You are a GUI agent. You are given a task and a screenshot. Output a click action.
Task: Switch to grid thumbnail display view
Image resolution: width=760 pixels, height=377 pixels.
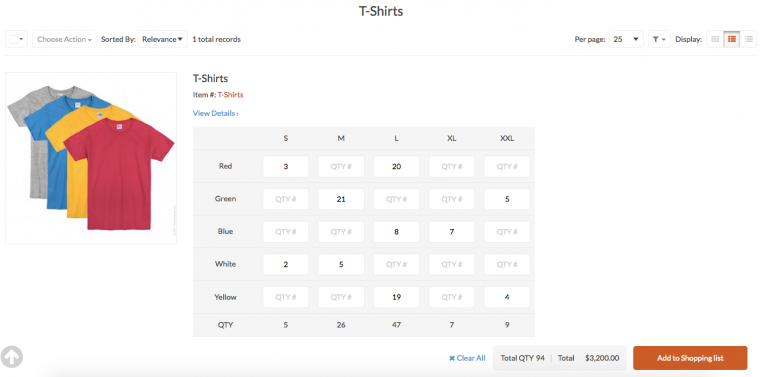pyautogui.click(x=715, y=39)
